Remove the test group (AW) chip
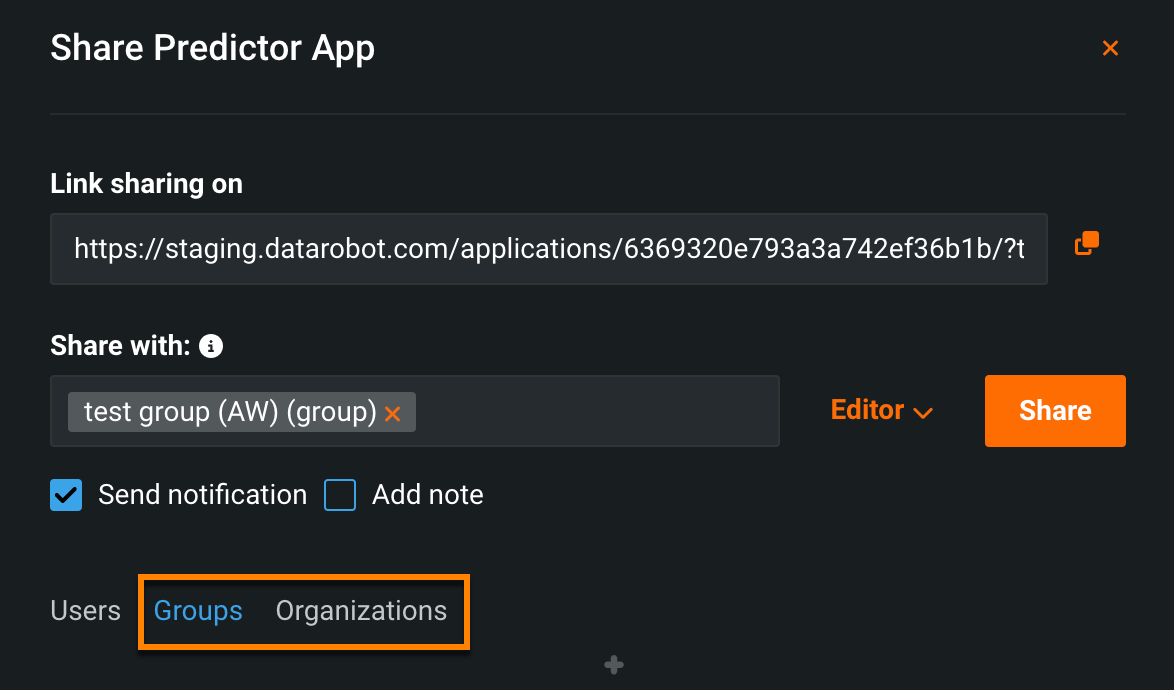Image resolution: width=1174 pixels, height=690 pixels. (393, 413)
